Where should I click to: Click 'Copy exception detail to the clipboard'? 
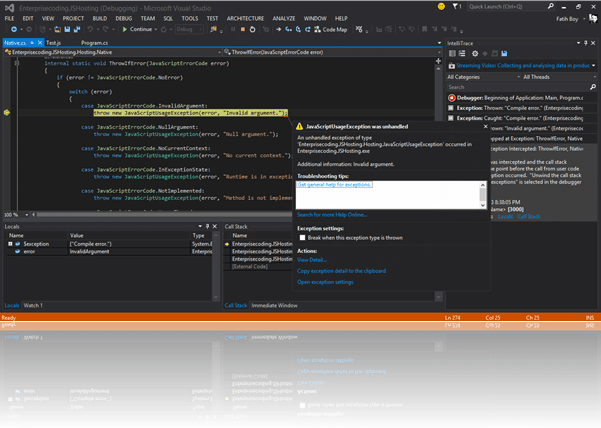point(341,271)
